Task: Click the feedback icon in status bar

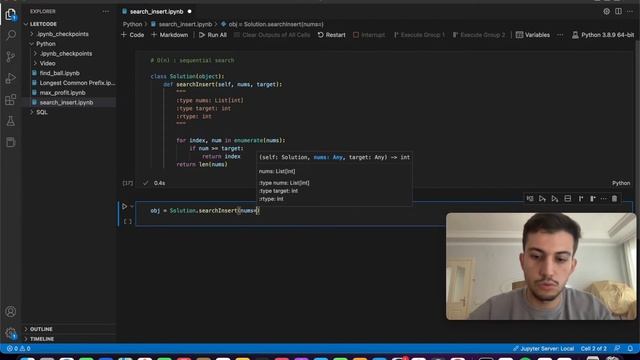Action: [x=617, y=349]
